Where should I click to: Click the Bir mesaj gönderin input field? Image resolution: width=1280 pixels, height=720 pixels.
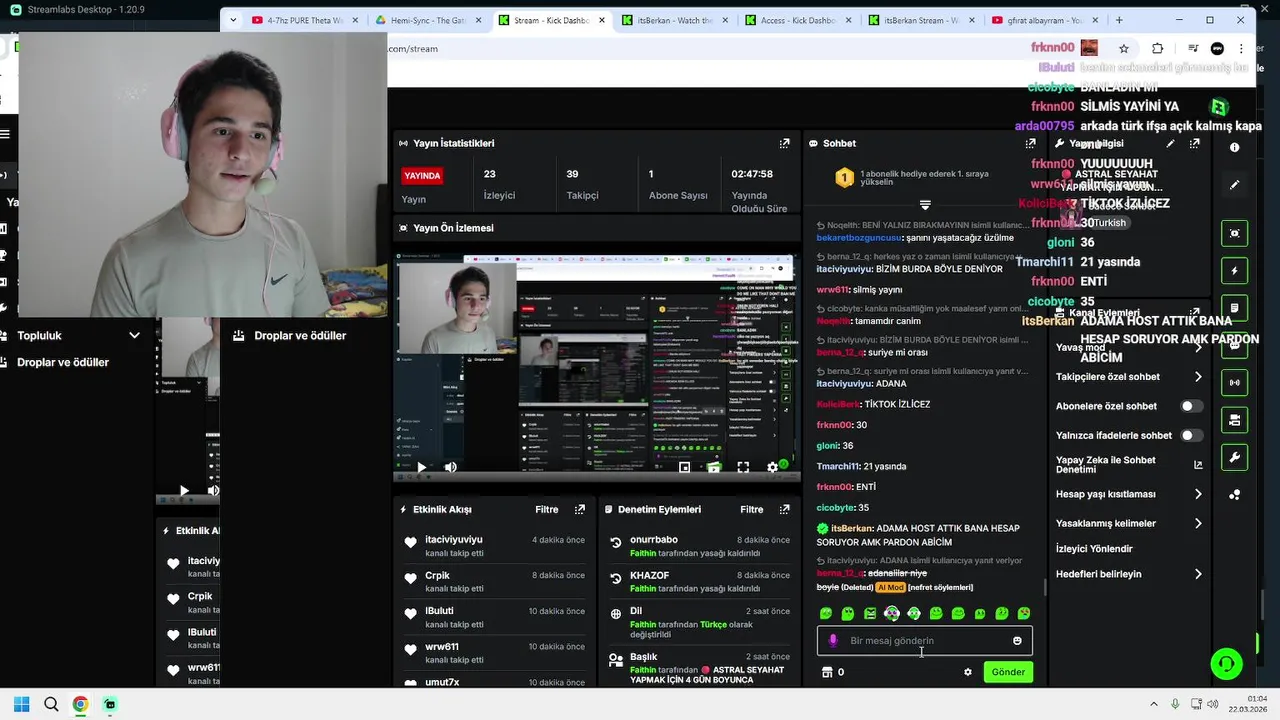click(925, 641)
